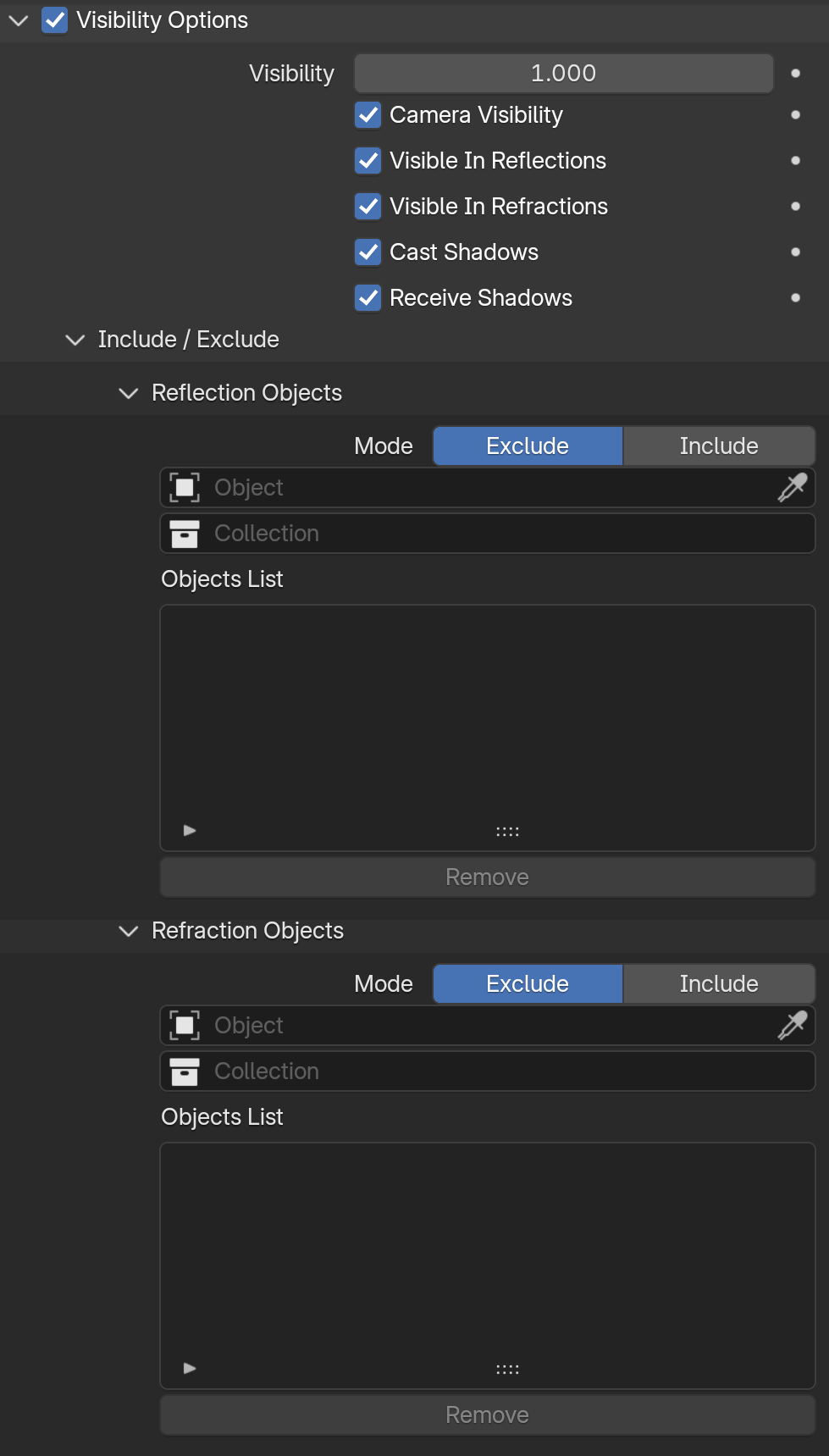Disable the Camera Visibility checkbox
829x1456 pixels.
click(x=368, y=115)
